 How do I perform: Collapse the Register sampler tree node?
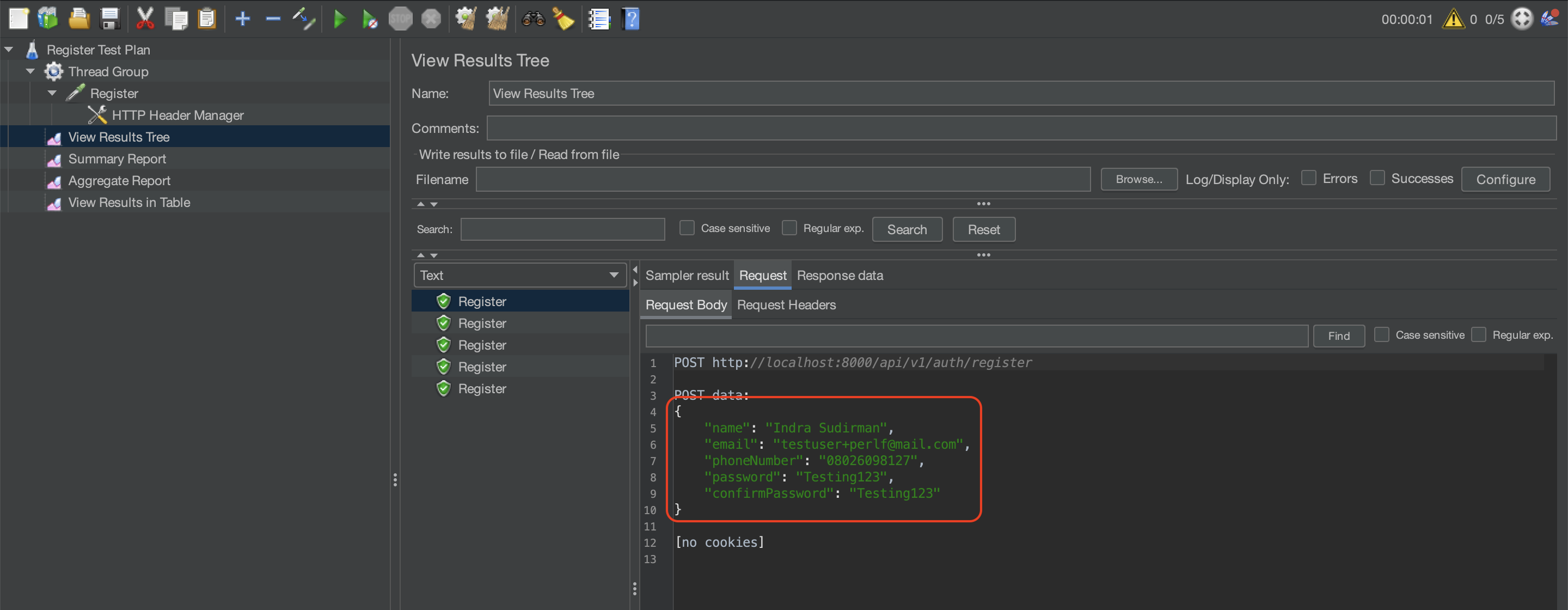(x=52, y=93)
